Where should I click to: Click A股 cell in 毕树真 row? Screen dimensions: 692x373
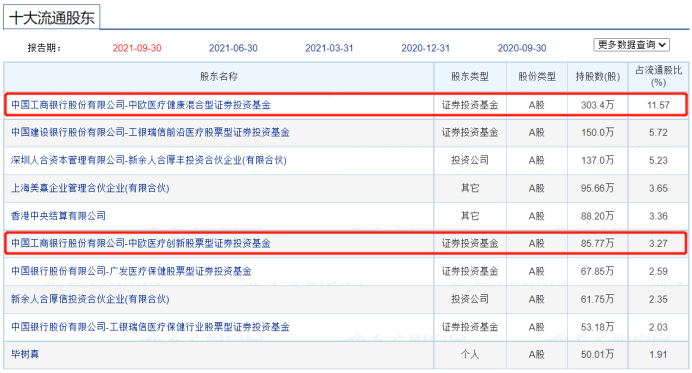point(537,354)
